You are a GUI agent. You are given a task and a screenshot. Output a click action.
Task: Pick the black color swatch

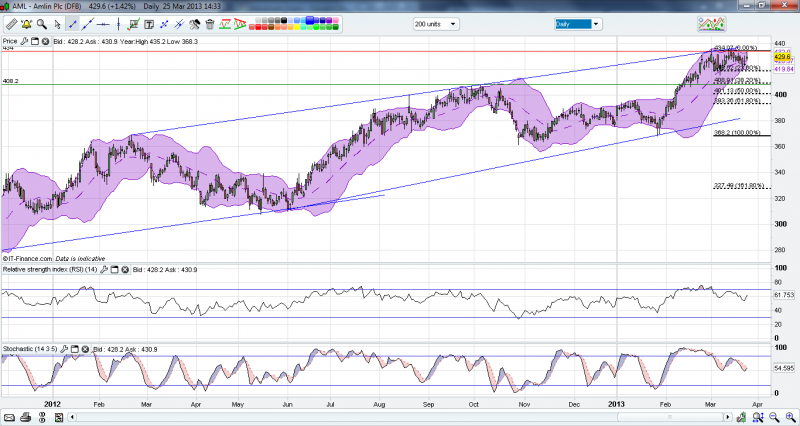[284, 20]
